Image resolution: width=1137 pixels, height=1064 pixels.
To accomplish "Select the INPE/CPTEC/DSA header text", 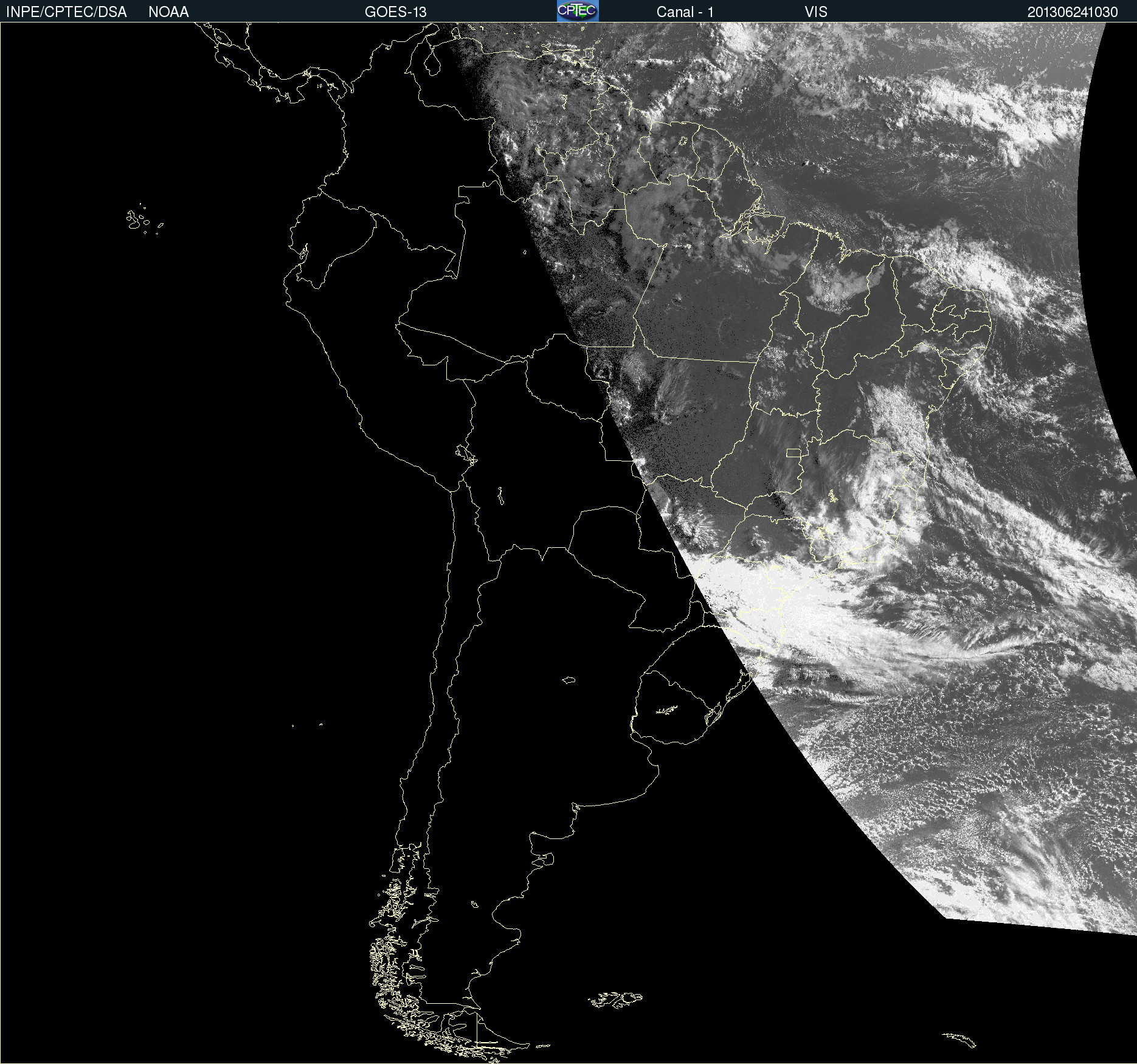I will pyautogui.click(x=66, y=12).
